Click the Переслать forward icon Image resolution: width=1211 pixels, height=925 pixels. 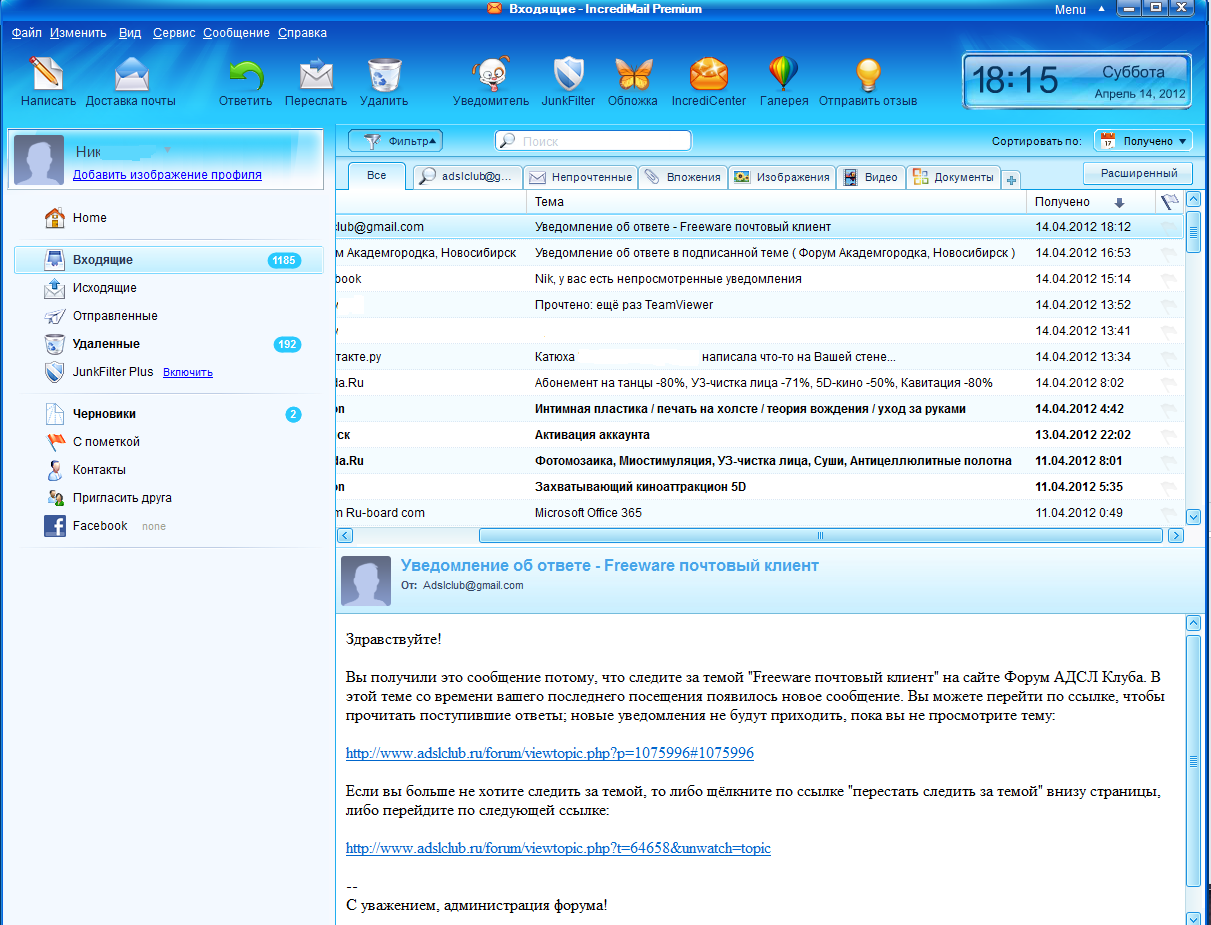point(316,75)
